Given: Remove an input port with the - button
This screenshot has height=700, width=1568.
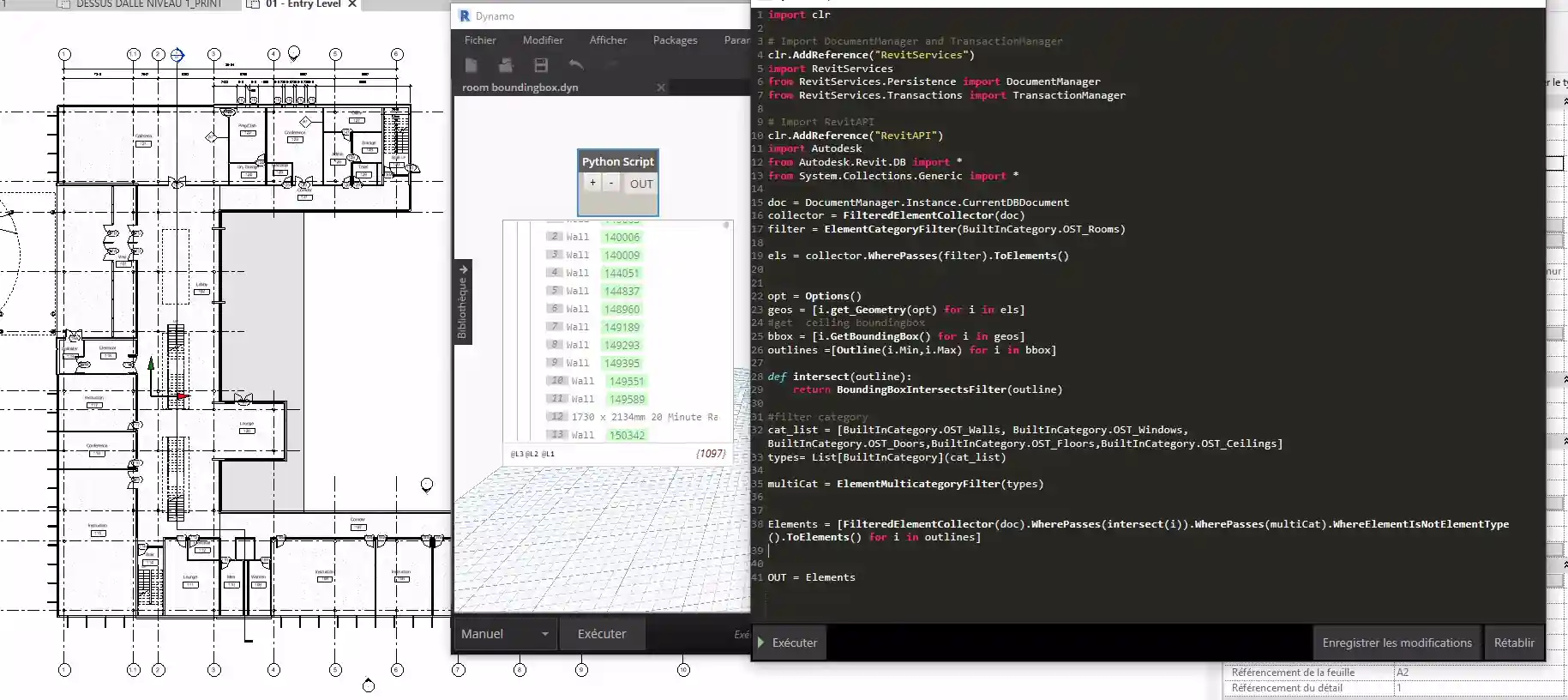Looking at the screenshot, I should coord(611,183).
